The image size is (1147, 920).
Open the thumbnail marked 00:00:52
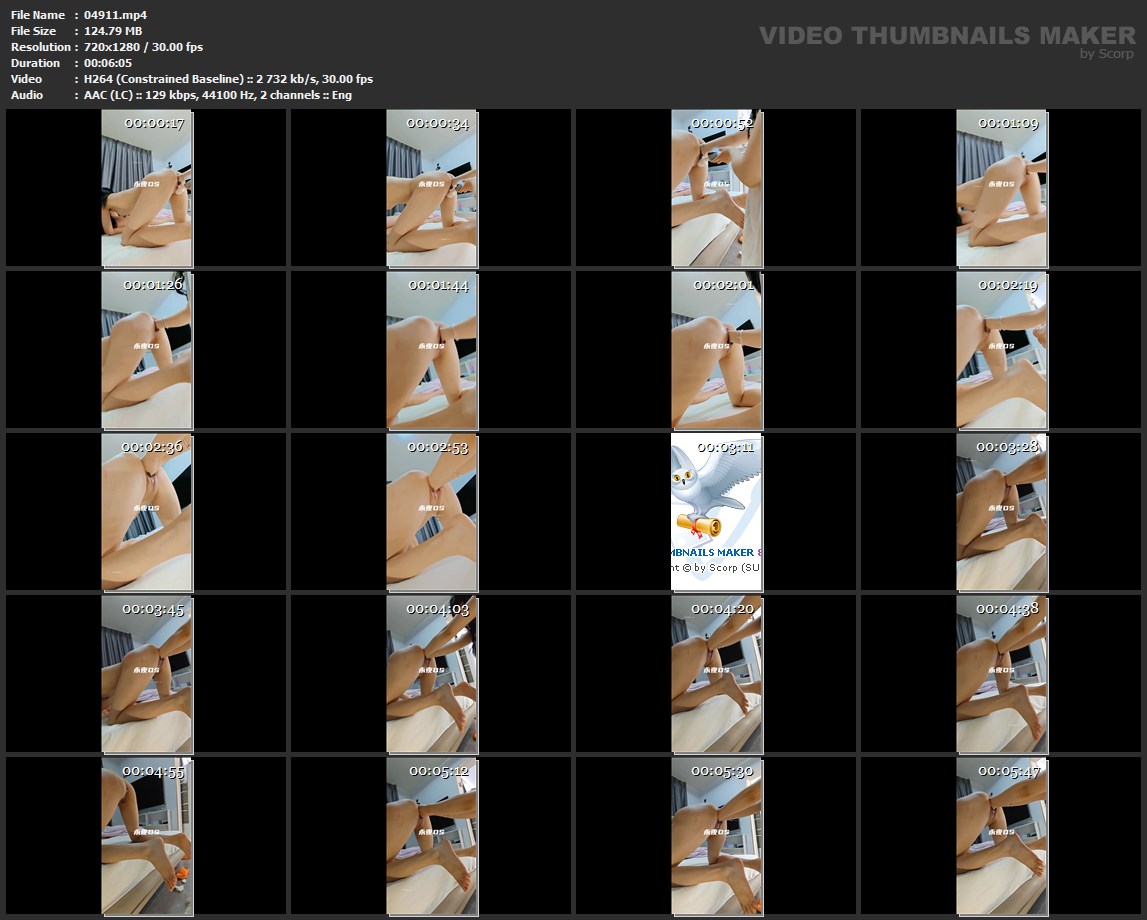[716, 188]
